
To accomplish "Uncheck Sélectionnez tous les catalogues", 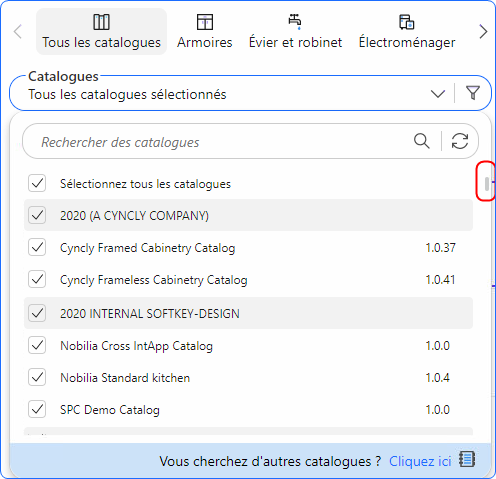I will coord(37,183).
